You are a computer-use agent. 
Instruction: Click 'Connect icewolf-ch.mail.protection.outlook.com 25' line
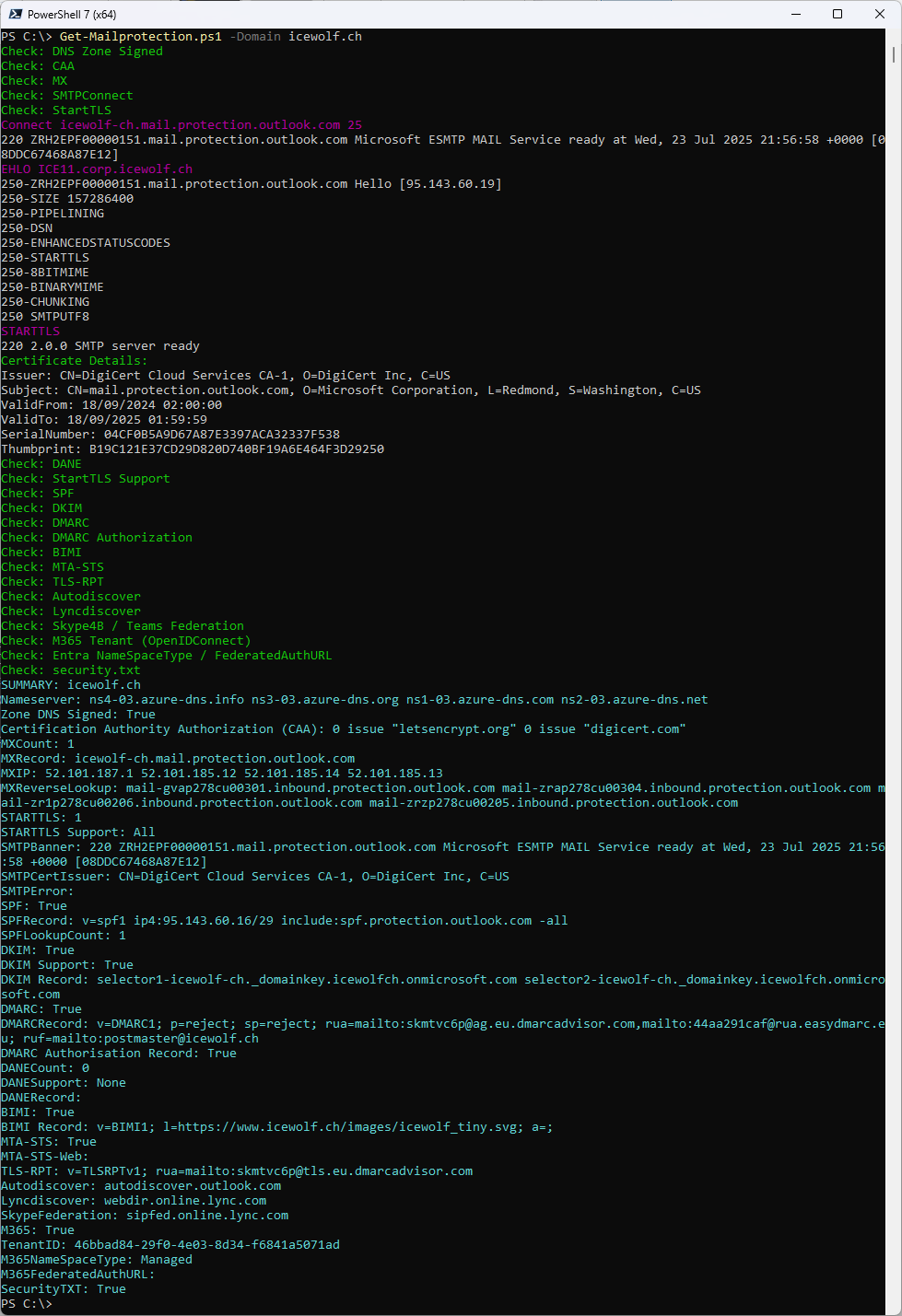[182, 125]
